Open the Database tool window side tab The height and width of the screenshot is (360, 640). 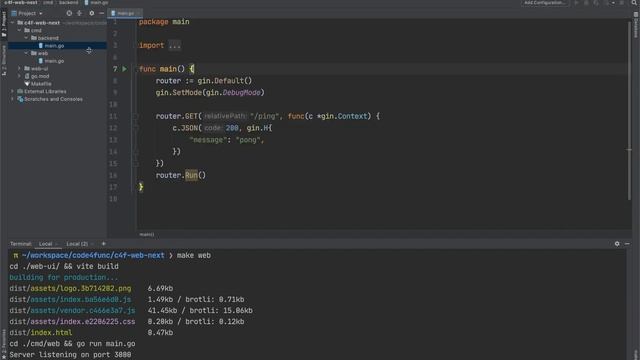click(636, 24)
